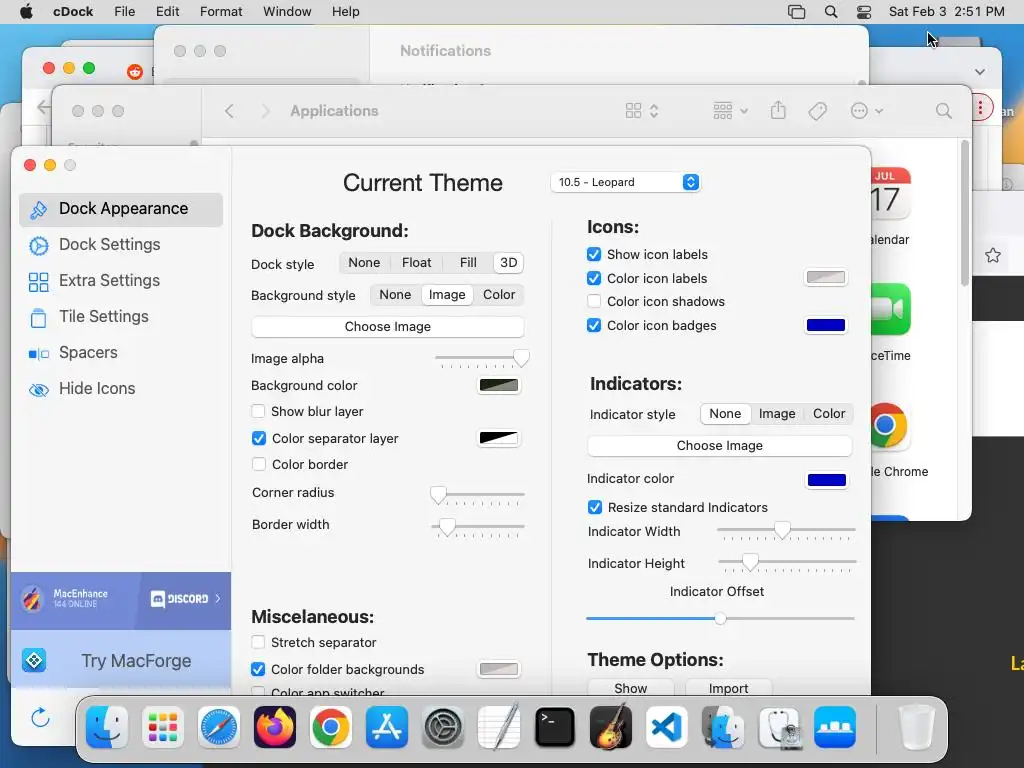Enable Color border checkbox
Screen dimensions: 1024x768
[259, 464]
